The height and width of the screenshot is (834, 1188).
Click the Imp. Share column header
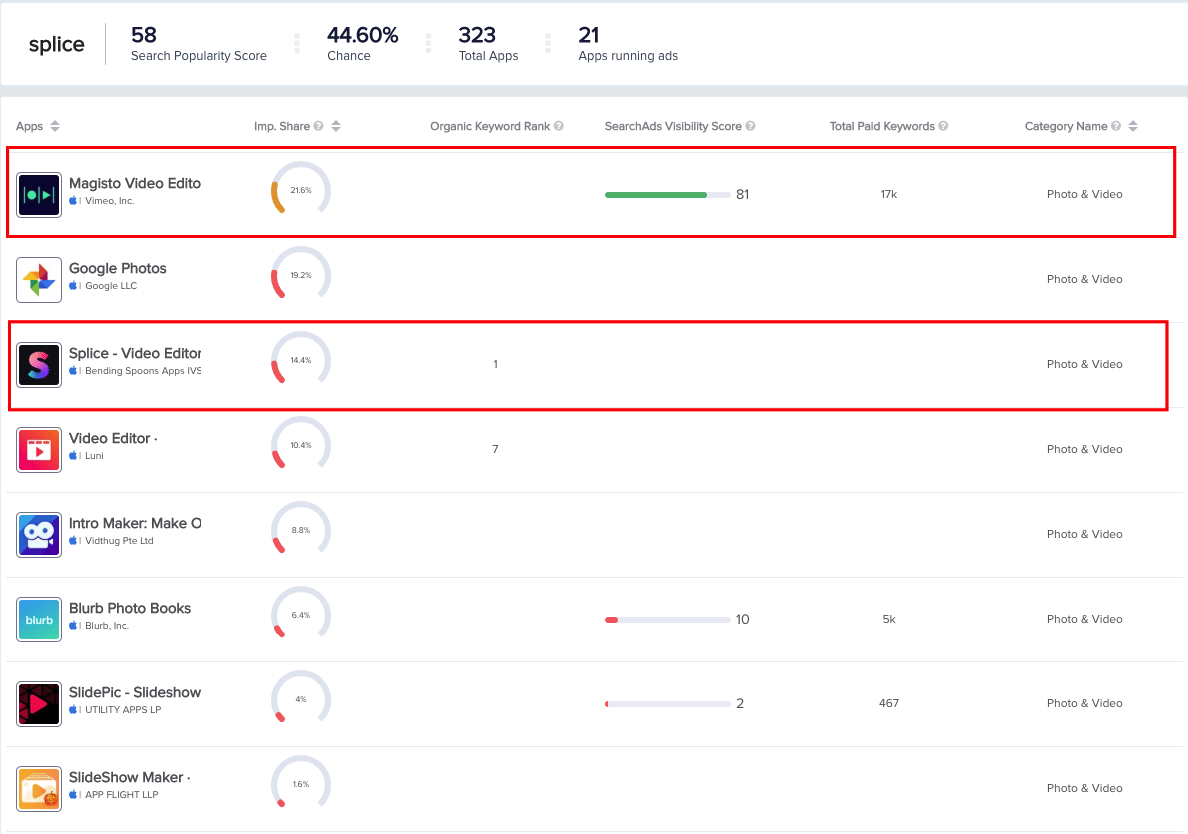point(282,126)
